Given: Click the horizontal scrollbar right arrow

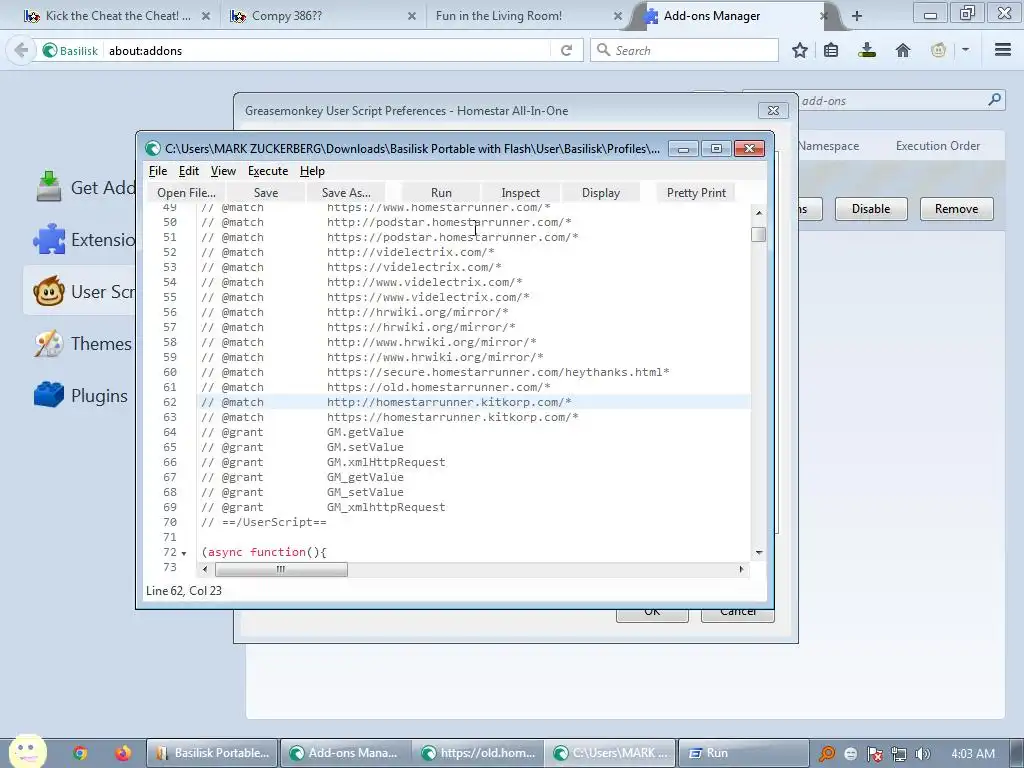Looking at the screenshot, I should pyautogui.click(x=741, y=569).
